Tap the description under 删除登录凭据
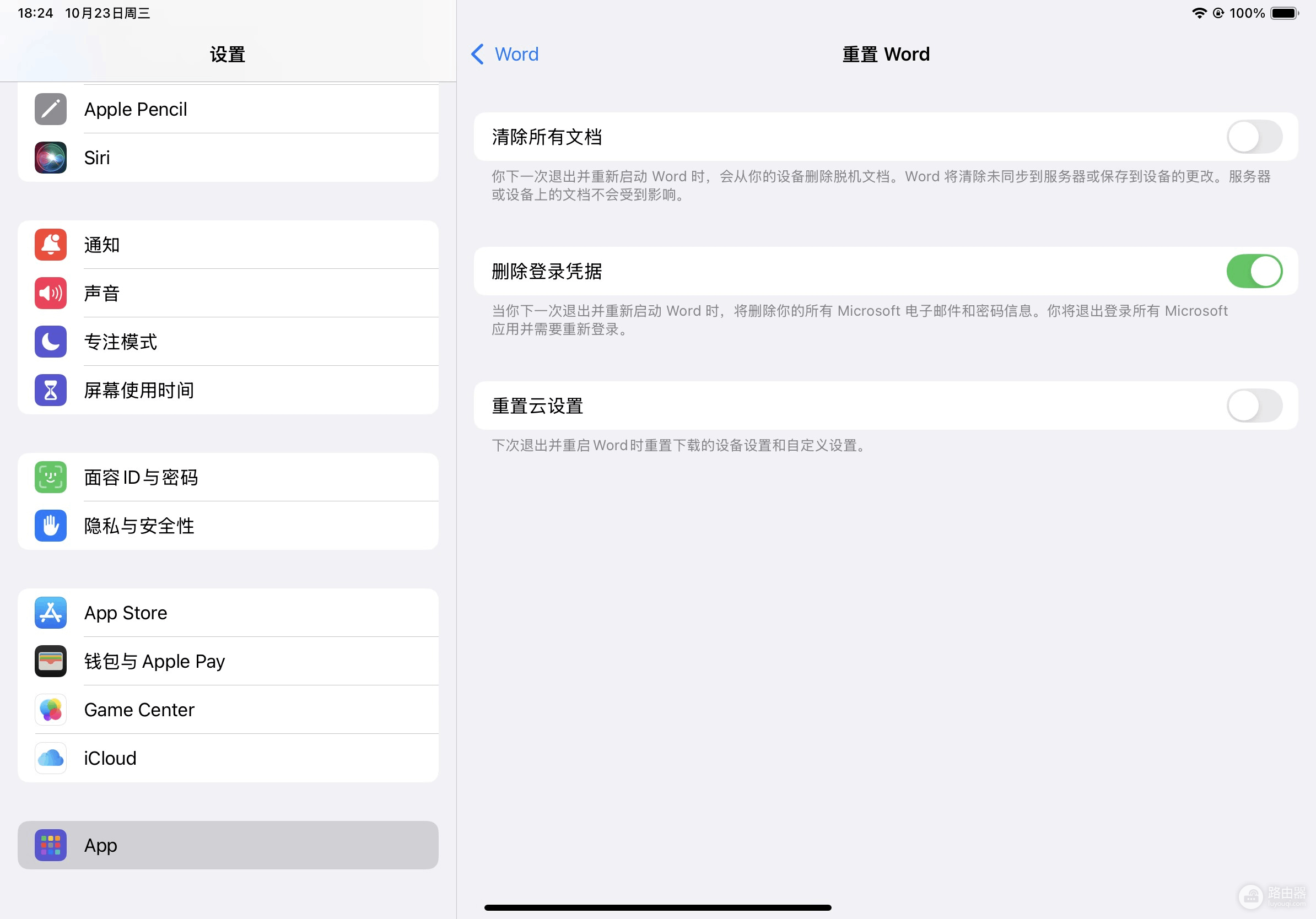The height and width of the screenshot is (919, 1316). [x=860, y=320]
